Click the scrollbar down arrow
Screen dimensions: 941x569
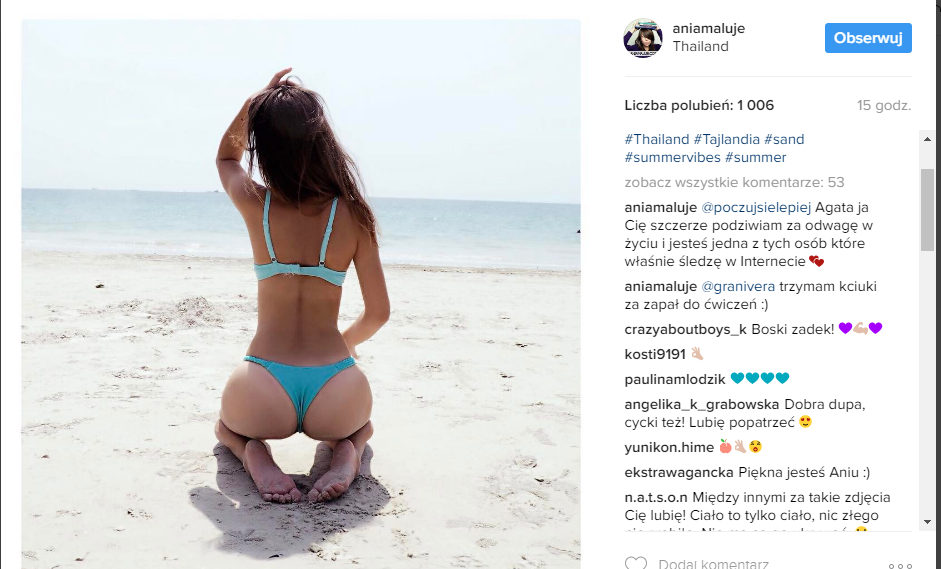(927, 522)
